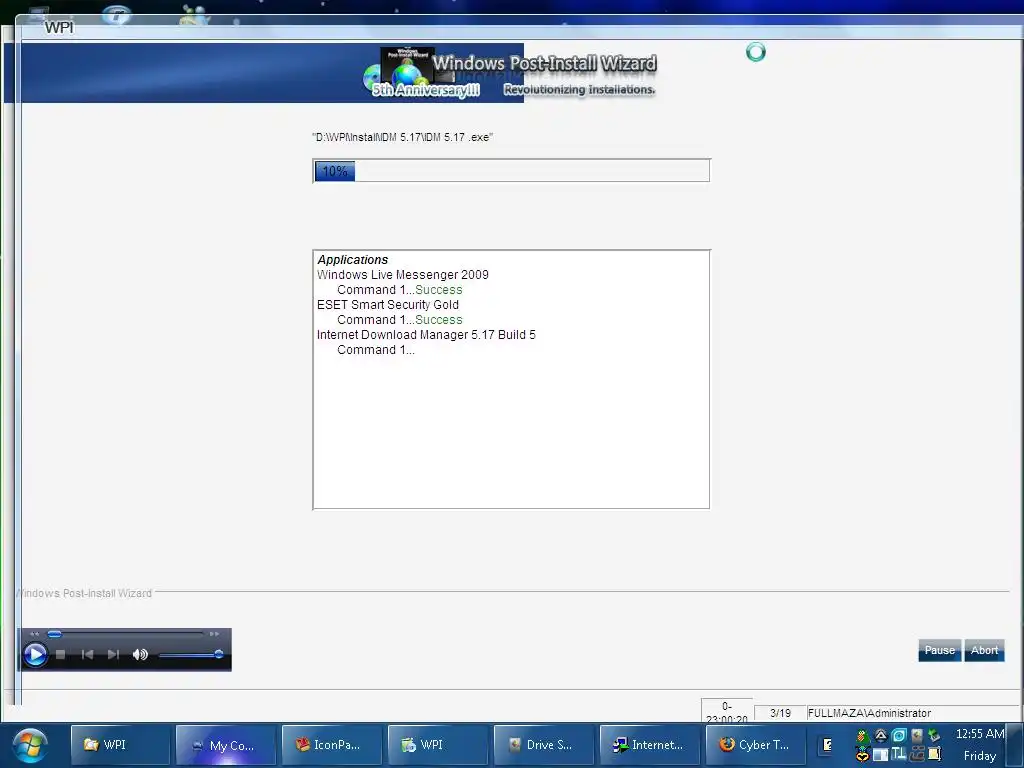
Task: Skip to next track in media player
Action: [x=113, y=654]
